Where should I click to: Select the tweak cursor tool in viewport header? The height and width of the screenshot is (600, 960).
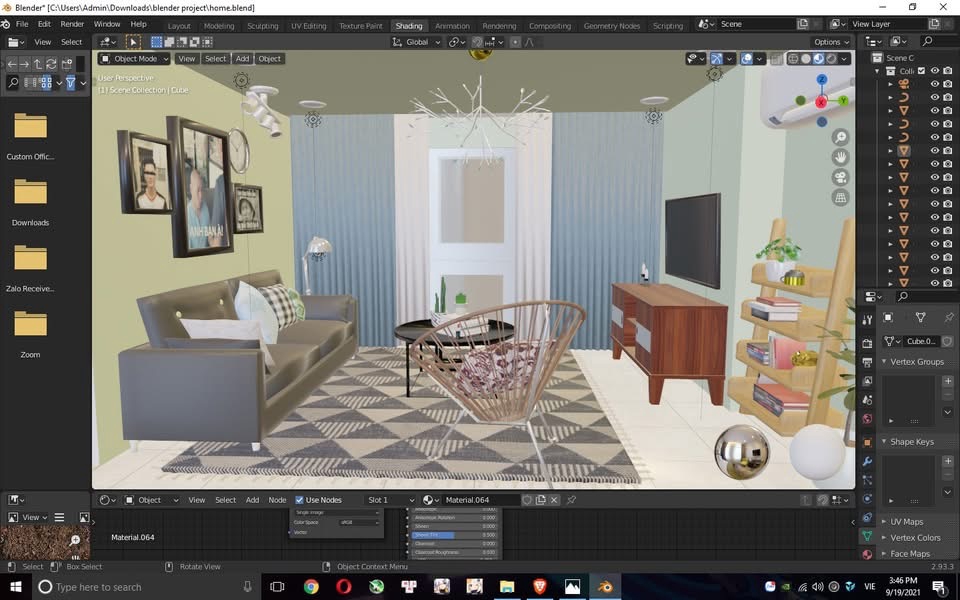click(133, 42)
